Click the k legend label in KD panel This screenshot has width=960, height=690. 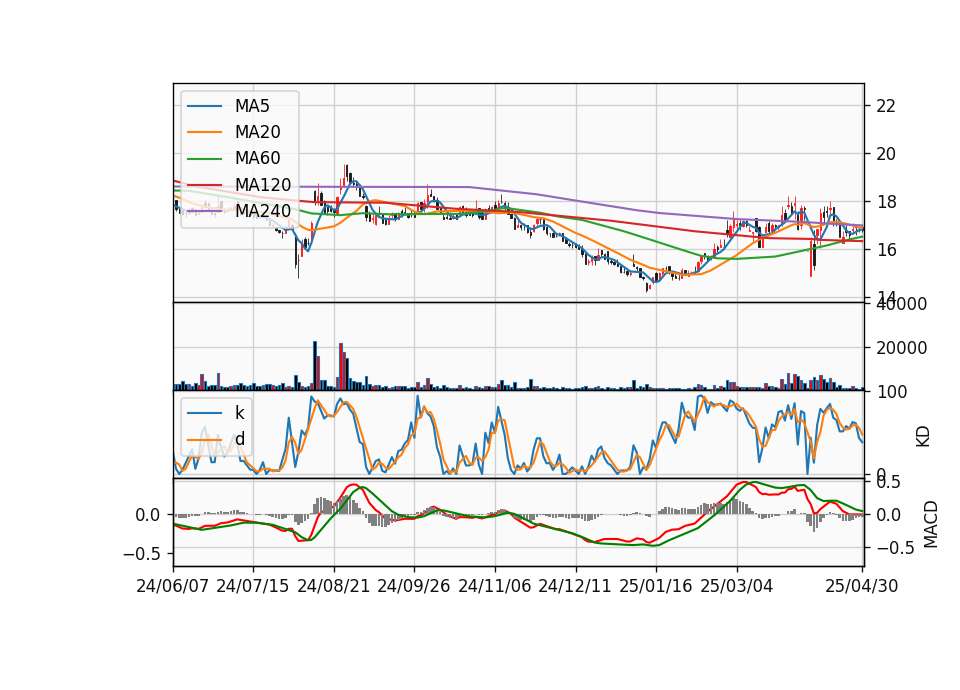tap(239, 413)
